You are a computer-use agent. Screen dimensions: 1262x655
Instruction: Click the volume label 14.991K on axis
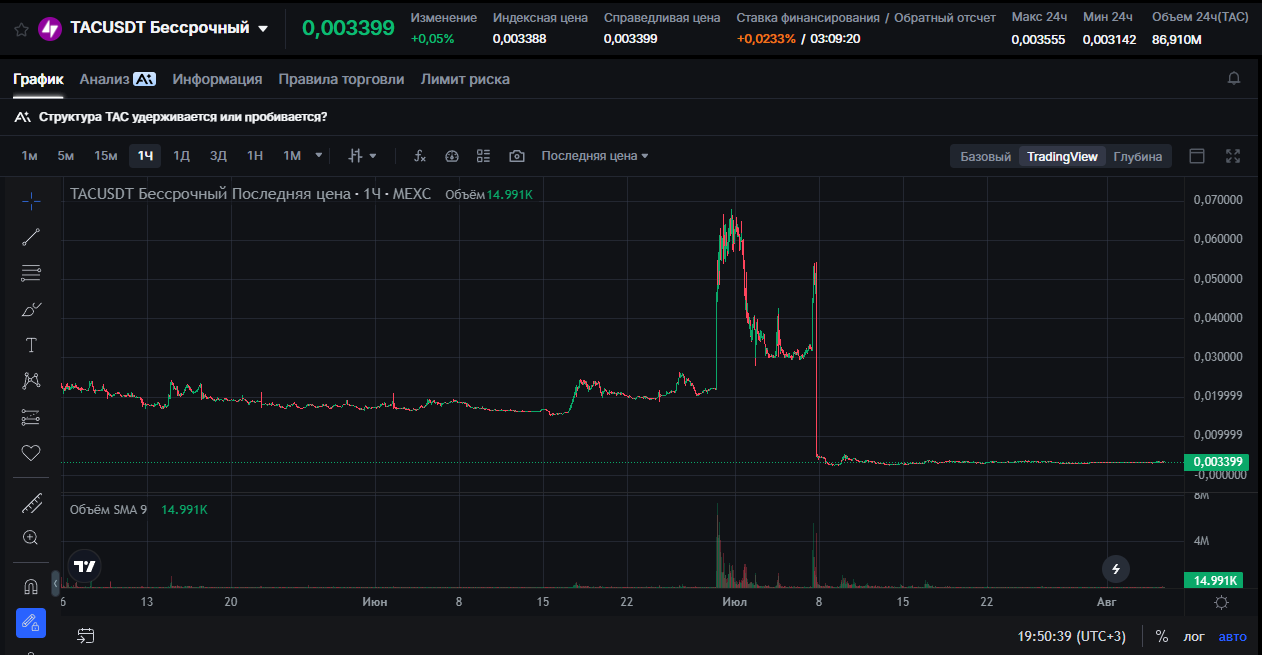pyautogui.click(x=1213, y=580)
